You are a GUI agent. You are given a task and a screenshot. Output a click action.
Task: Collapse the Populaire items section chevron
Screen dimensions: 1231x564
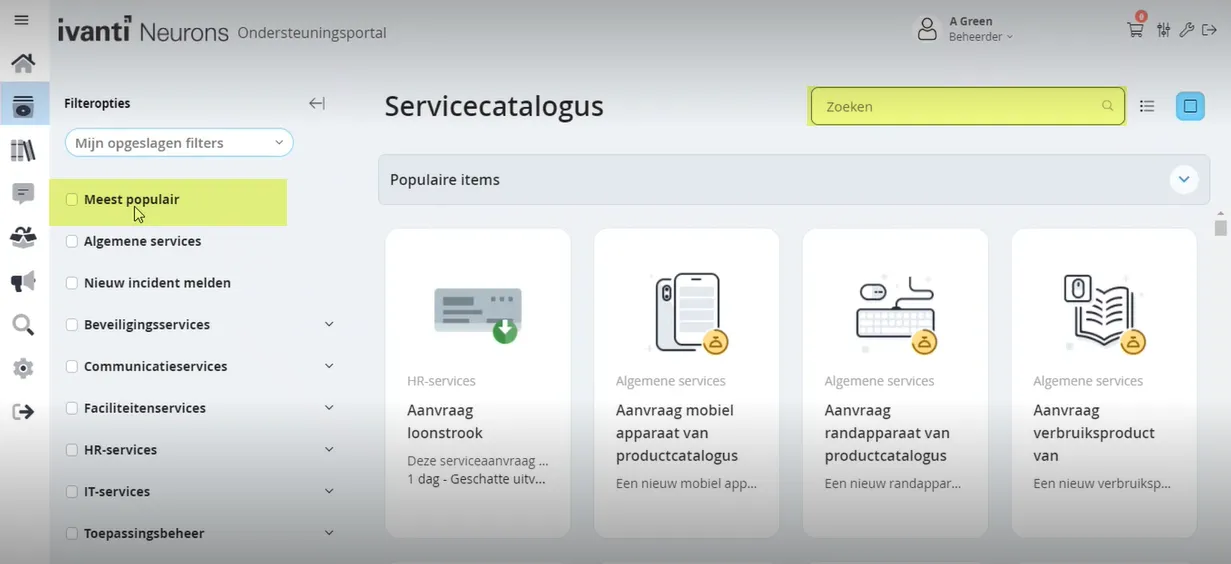(1184, 180)
